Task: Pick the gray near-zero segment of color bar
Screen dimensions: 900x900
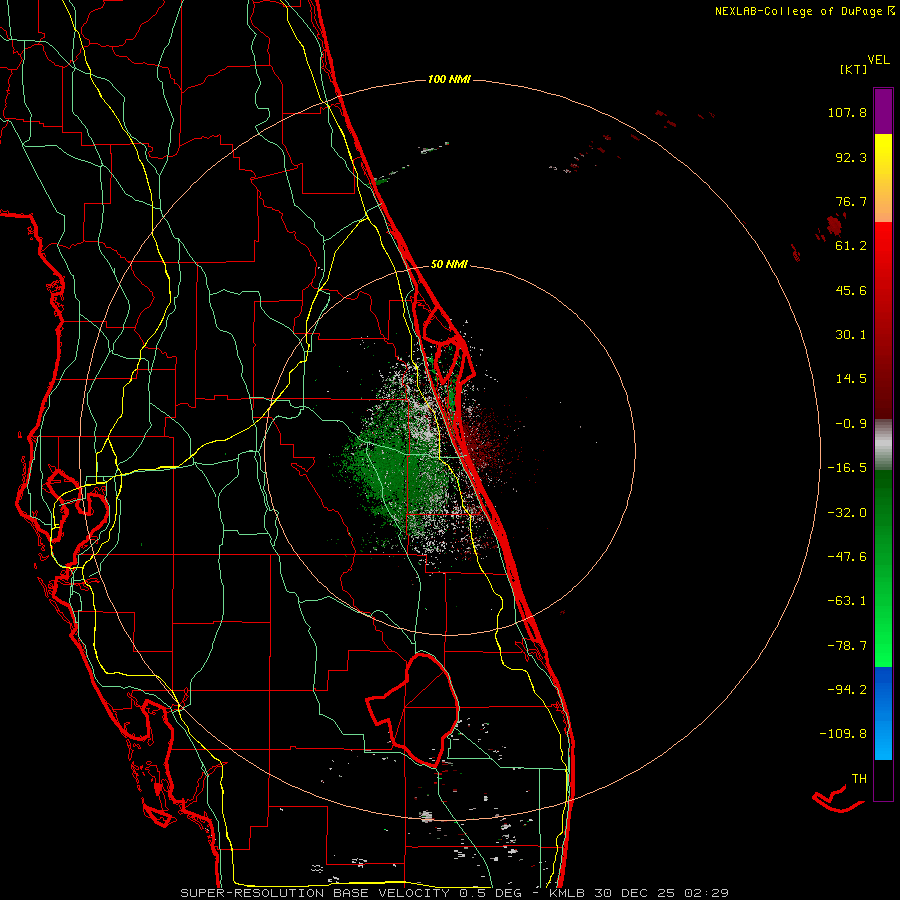Action: [x=883, y=445]
